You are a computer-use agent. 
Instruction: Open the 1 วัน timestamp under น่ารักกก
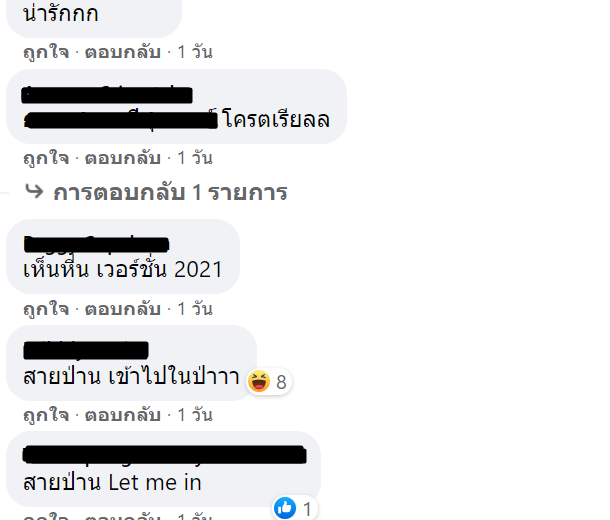pos(195,52)
